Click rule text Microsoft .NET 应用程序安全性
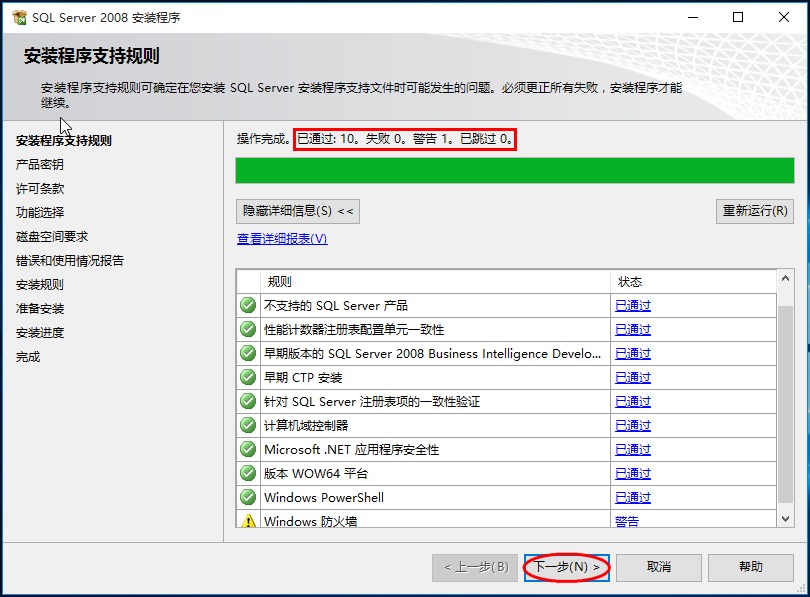The width and height of the screenshot is (810, 597). click(x=351, y=450)
